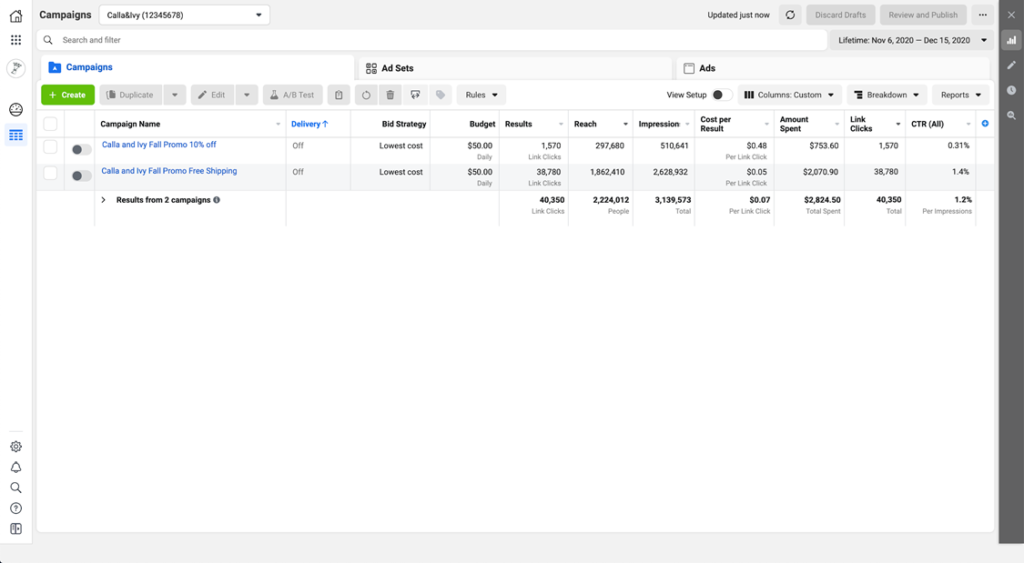This screenshot has width=1024, height=563.
Task: Check the box for Fall Promo Free Shipping
Action: (50, 173)
